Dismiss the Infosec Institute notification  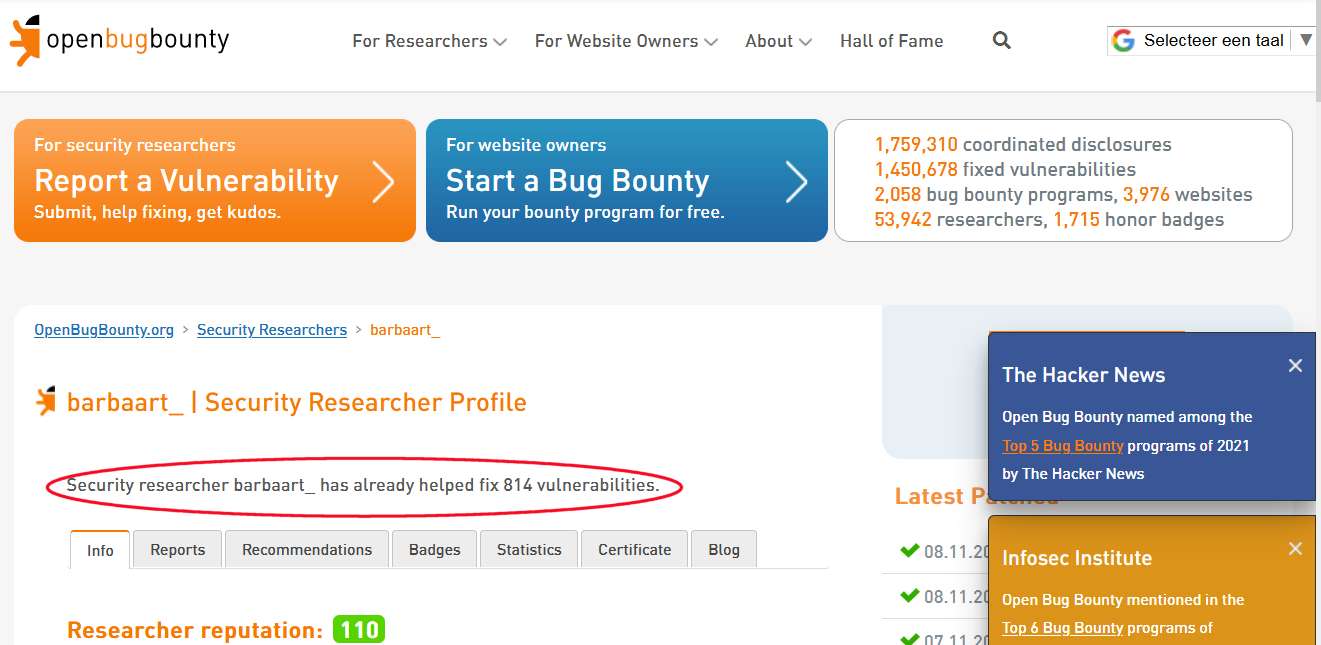[1295, 549]
